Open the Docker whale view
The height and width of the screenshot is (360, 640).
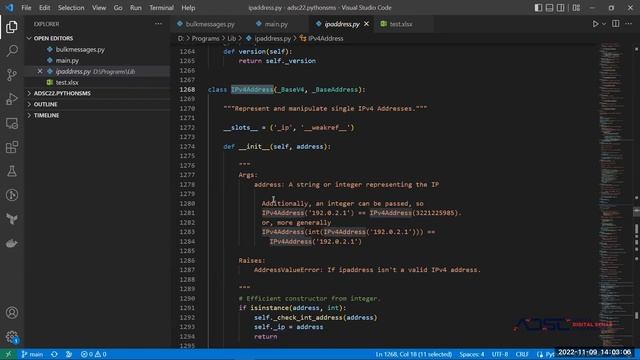(x=12, y=243)
